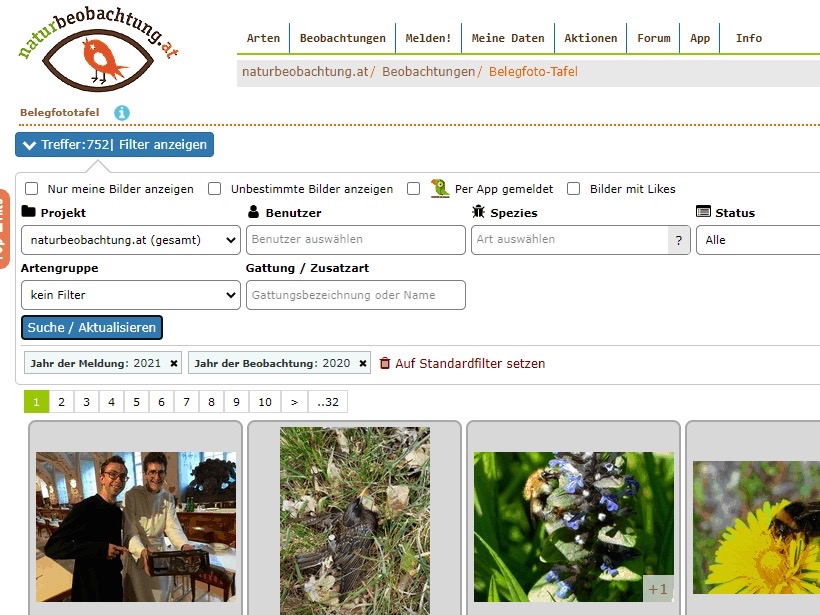Click naturbeobachtung.at breadcrumb link
The image size is (820, 615).
click(305, 72)
